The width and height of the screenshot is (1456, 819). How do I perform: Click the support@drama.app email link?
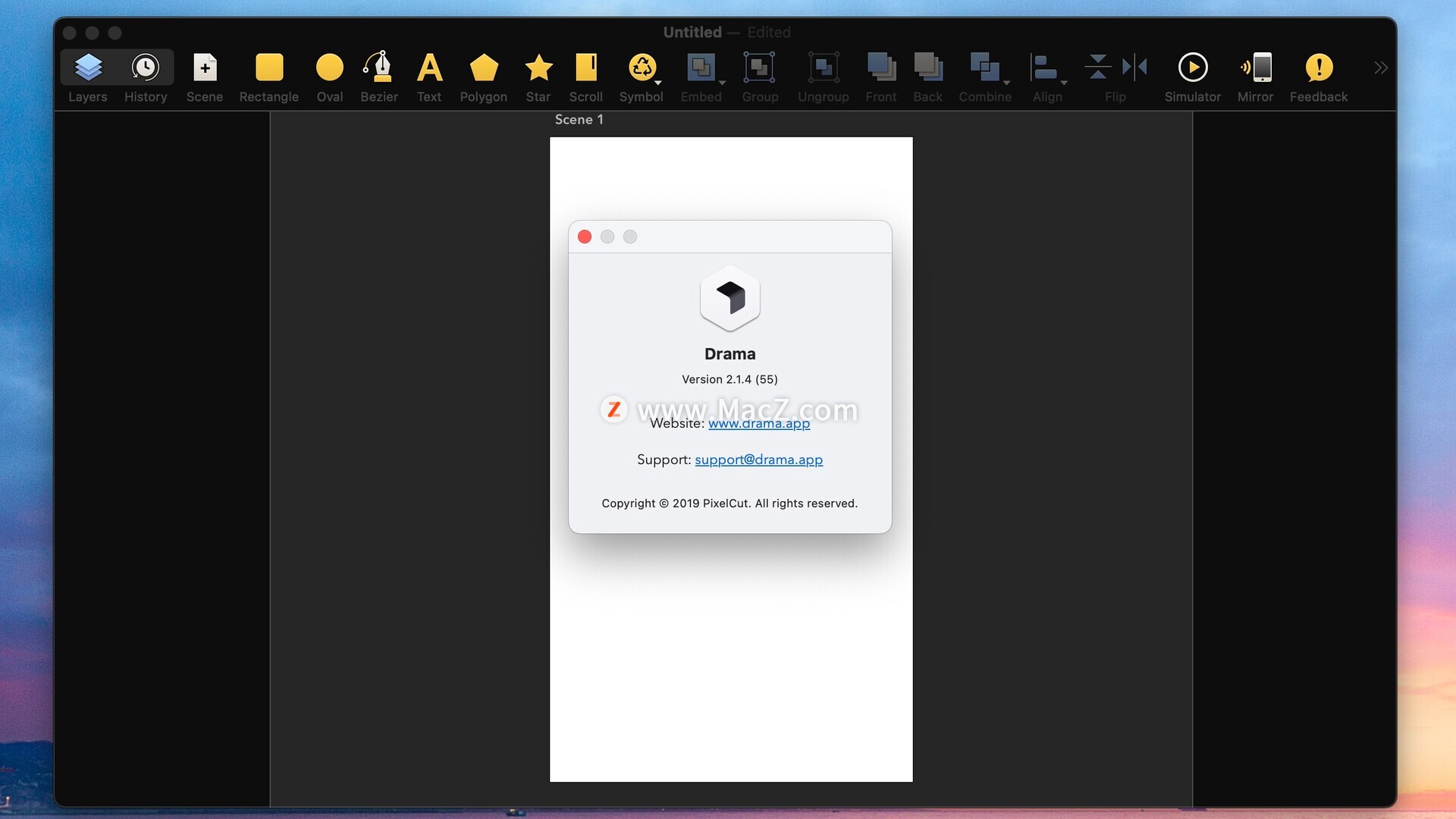pos(758,460)
